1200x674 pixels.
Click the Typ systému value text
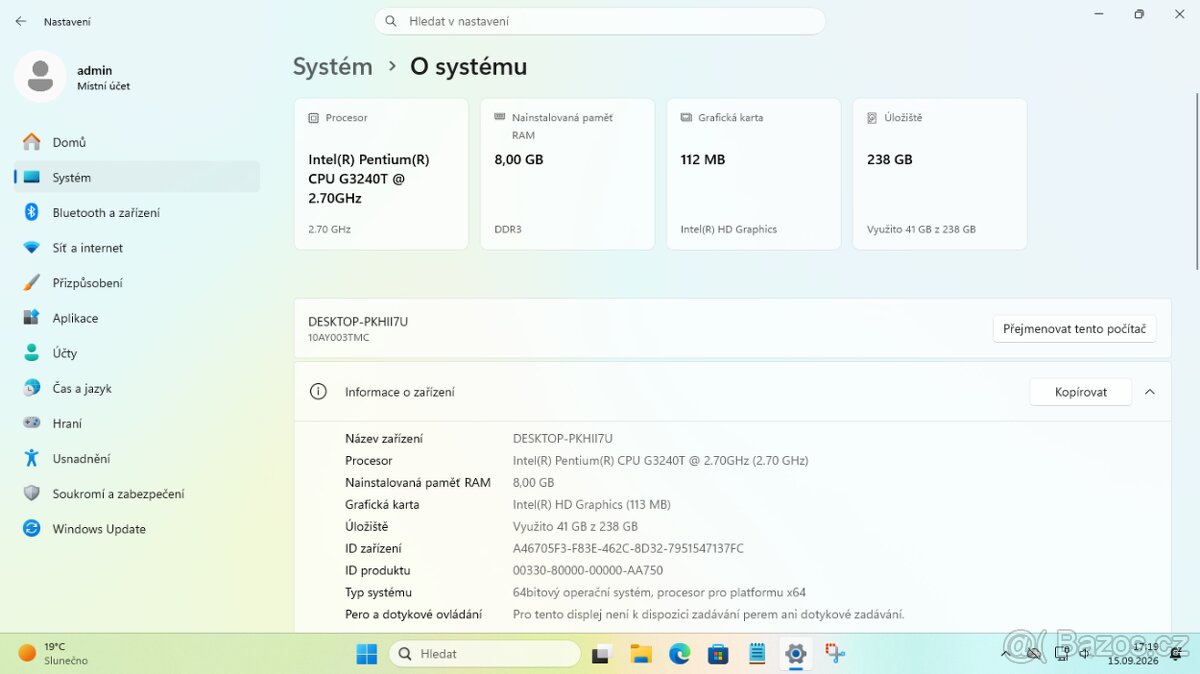(x=659, y=592)
